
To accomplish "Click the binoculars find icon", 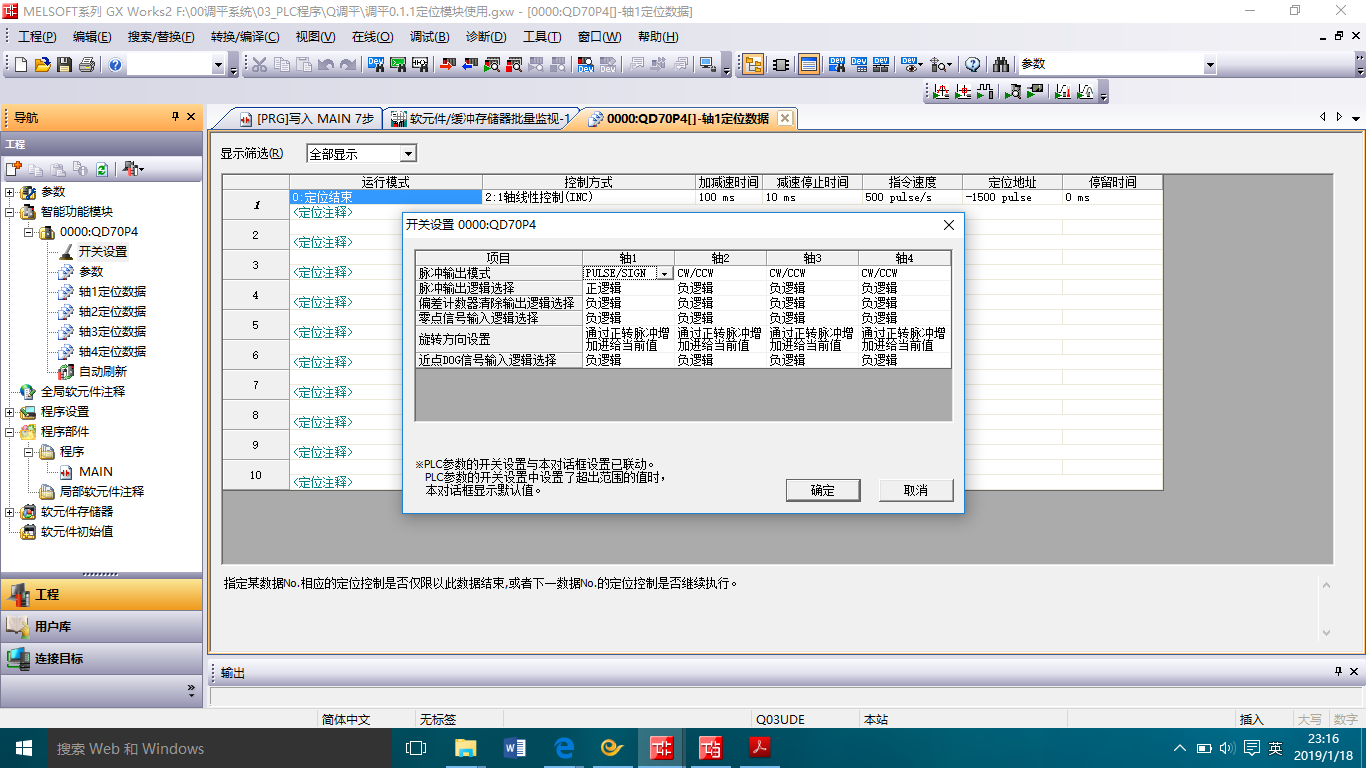I will click(1000, 65).
